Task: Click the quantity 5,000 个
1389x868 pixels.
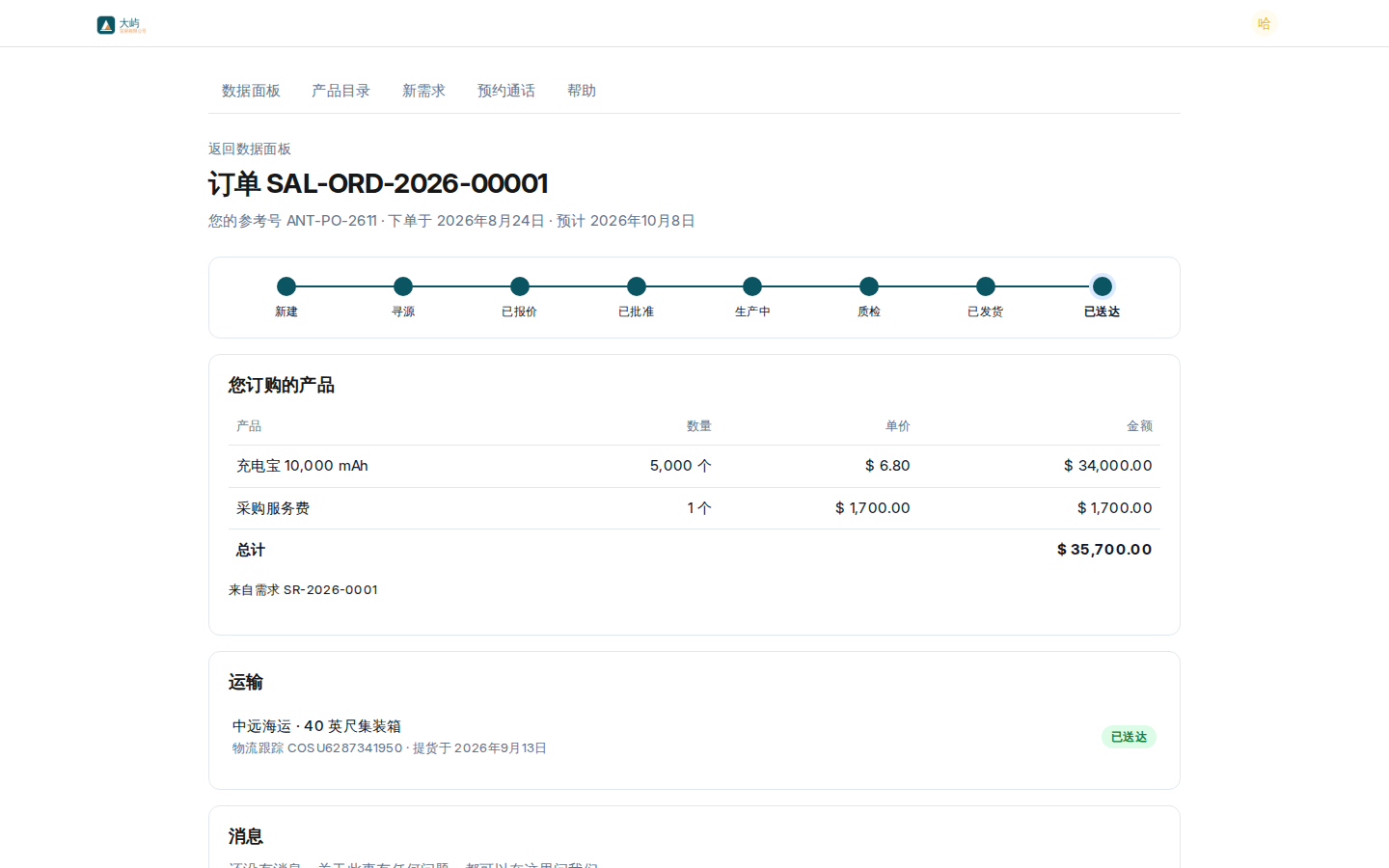Action: point(681,466)
